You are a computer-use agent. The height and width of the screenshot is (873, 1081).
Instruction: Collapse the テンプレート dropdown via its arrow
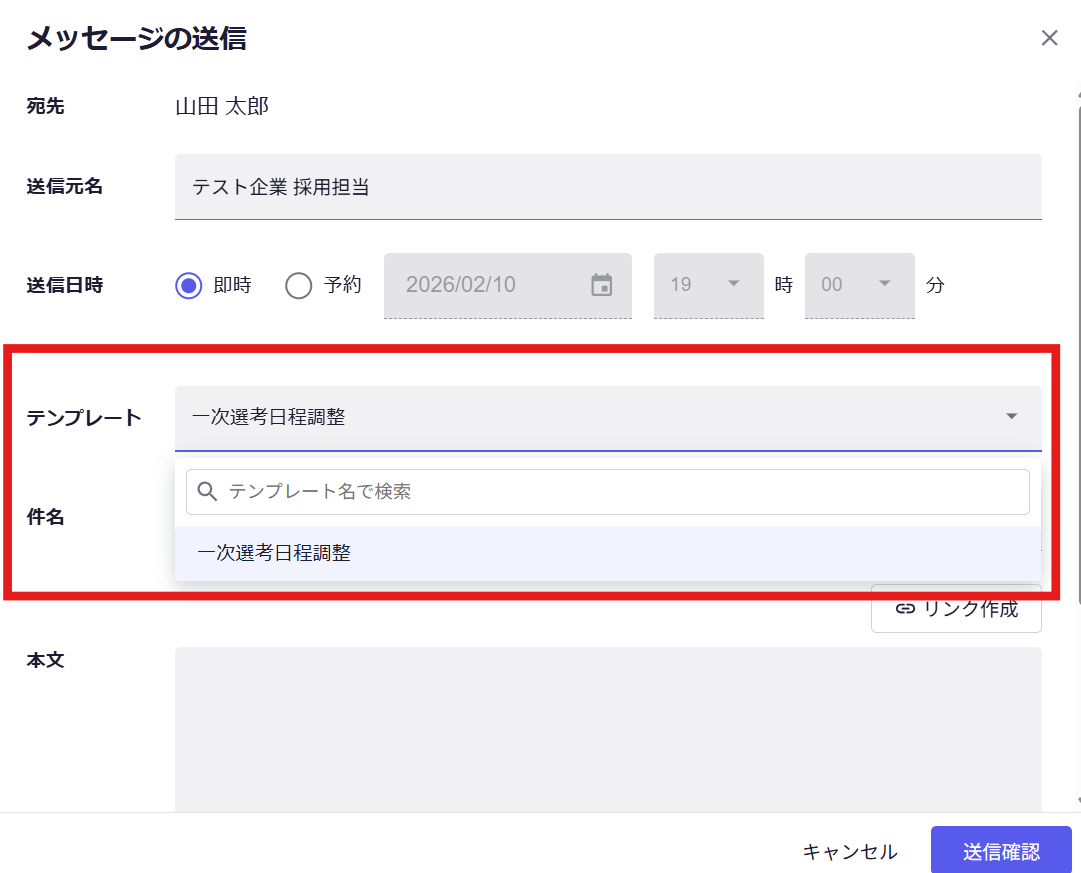[x=1011, y=417]
